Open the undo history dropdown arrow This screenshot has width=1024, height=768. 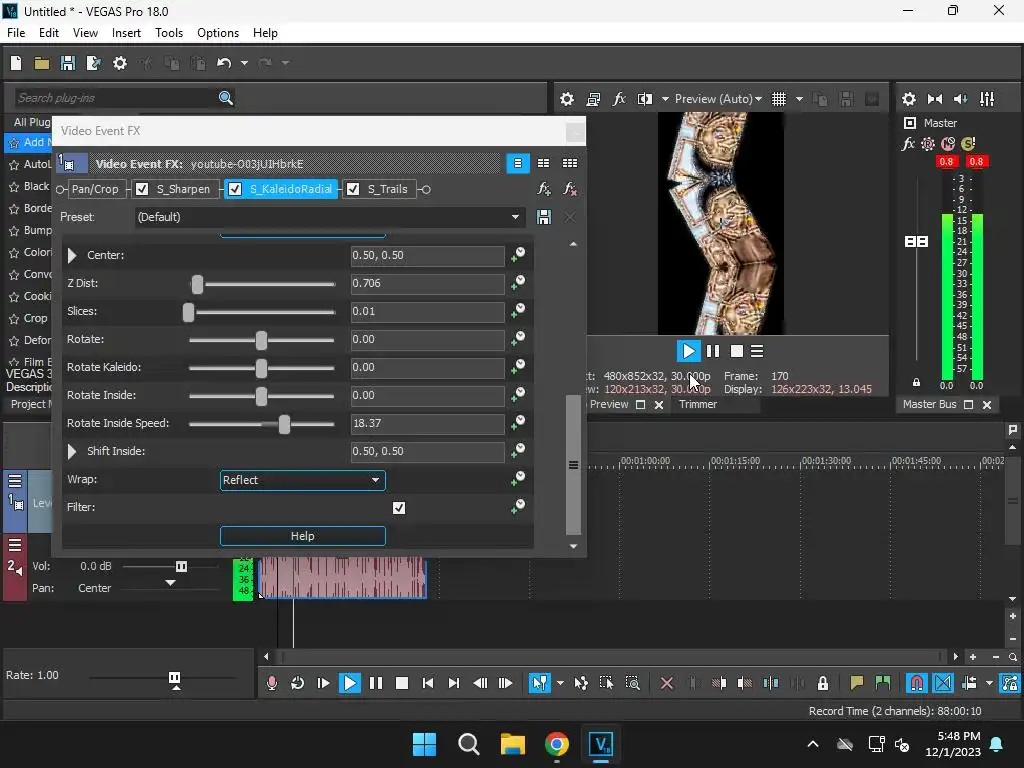pos(244,63)
